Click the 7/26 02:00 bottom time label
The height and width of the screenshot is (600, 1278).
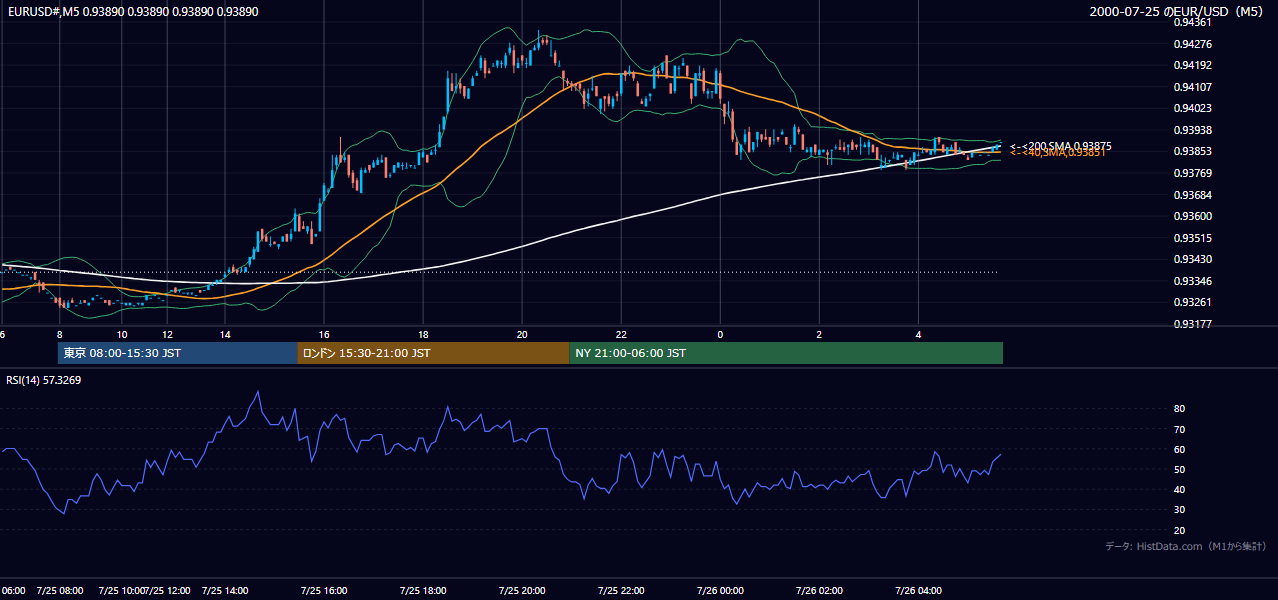coord(820,591)
